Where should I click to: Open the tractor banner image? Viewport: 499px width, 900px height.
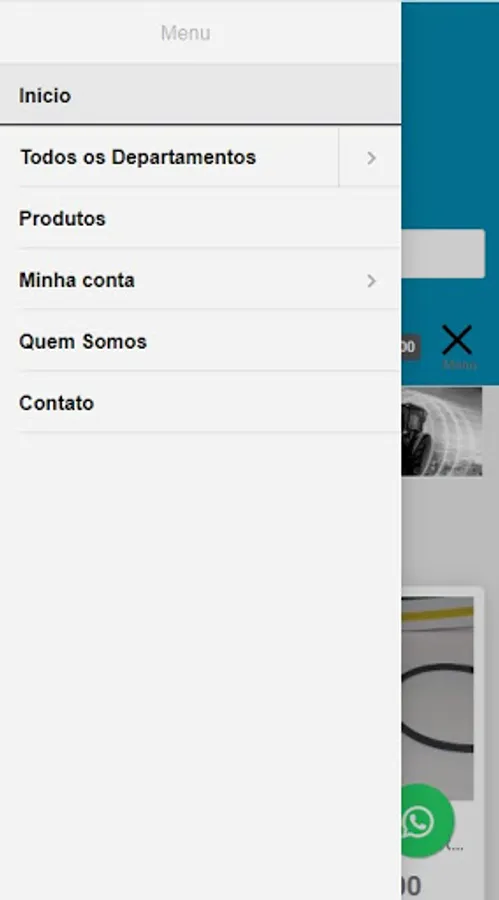click(x=442, y=432)
